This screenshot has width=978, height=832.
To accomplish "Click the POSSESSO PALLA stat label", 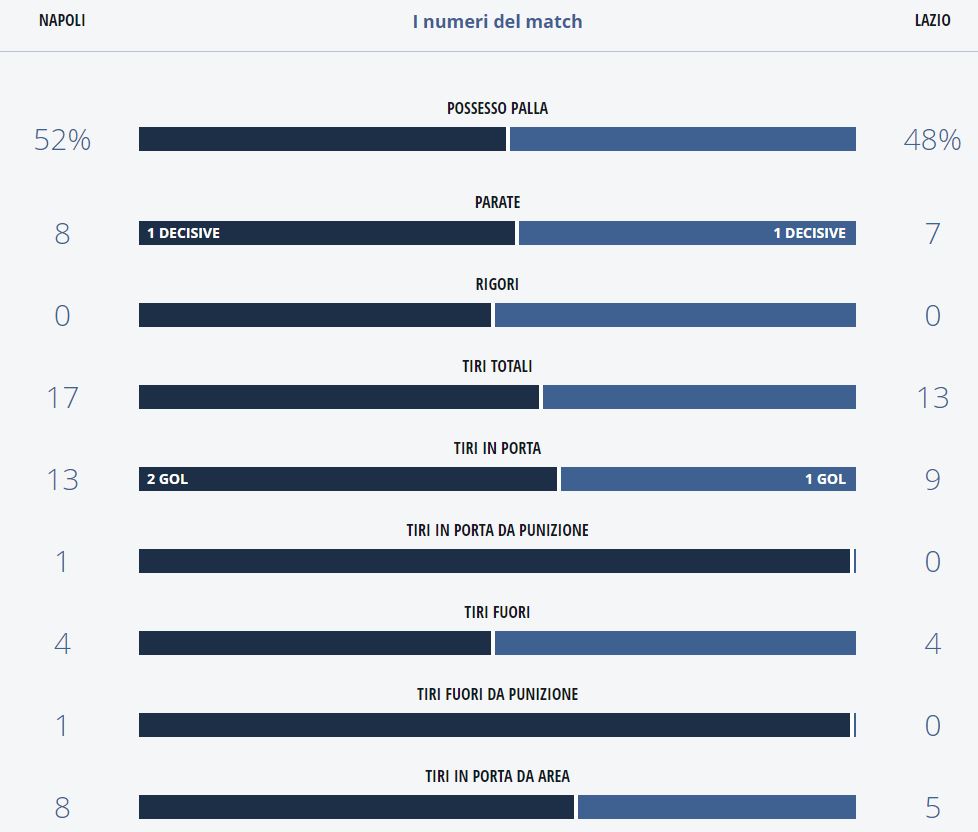I will coord(497,108).
